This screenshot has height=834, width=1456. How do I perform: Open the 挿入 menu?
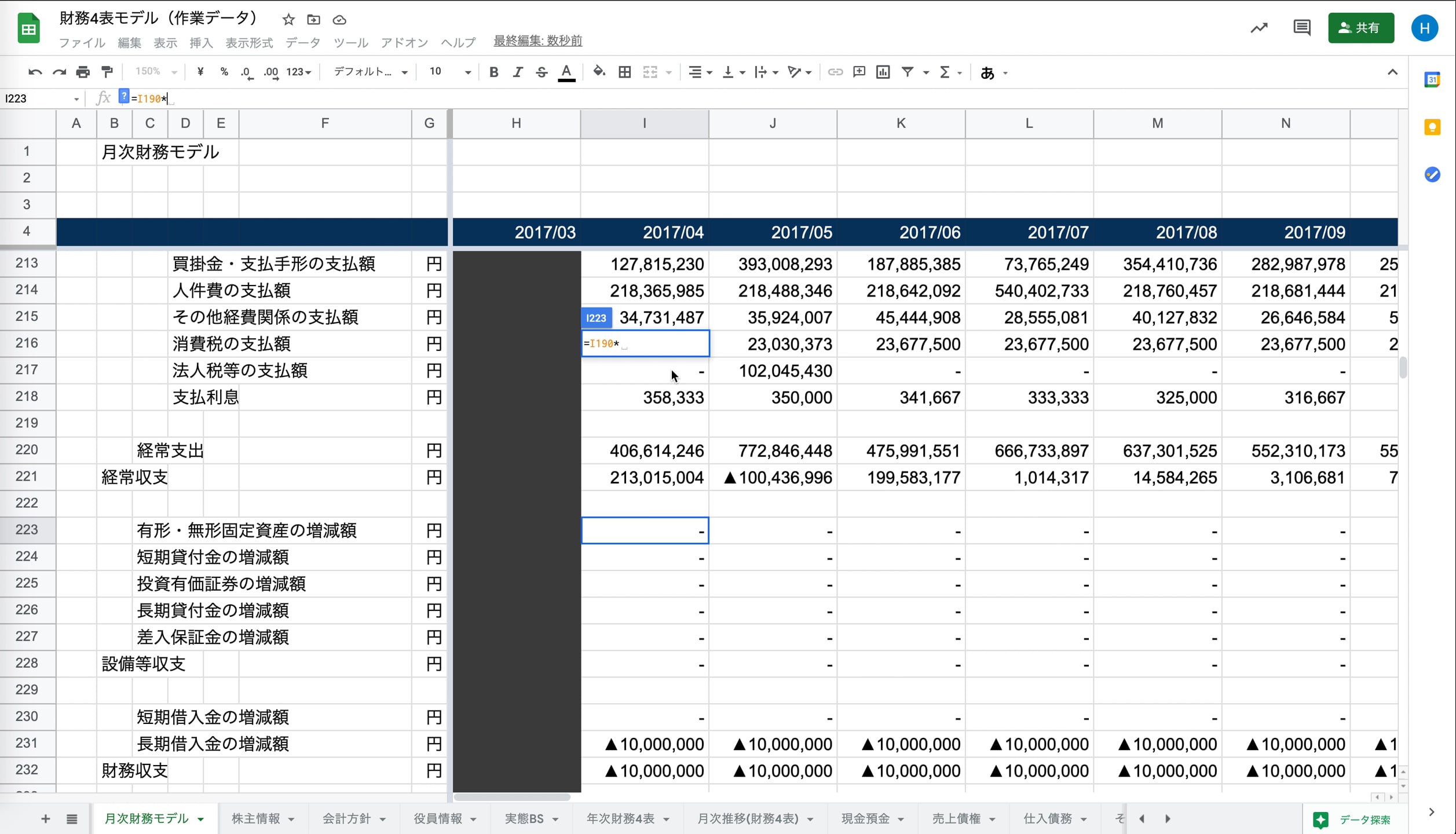[x=200, y=42]
